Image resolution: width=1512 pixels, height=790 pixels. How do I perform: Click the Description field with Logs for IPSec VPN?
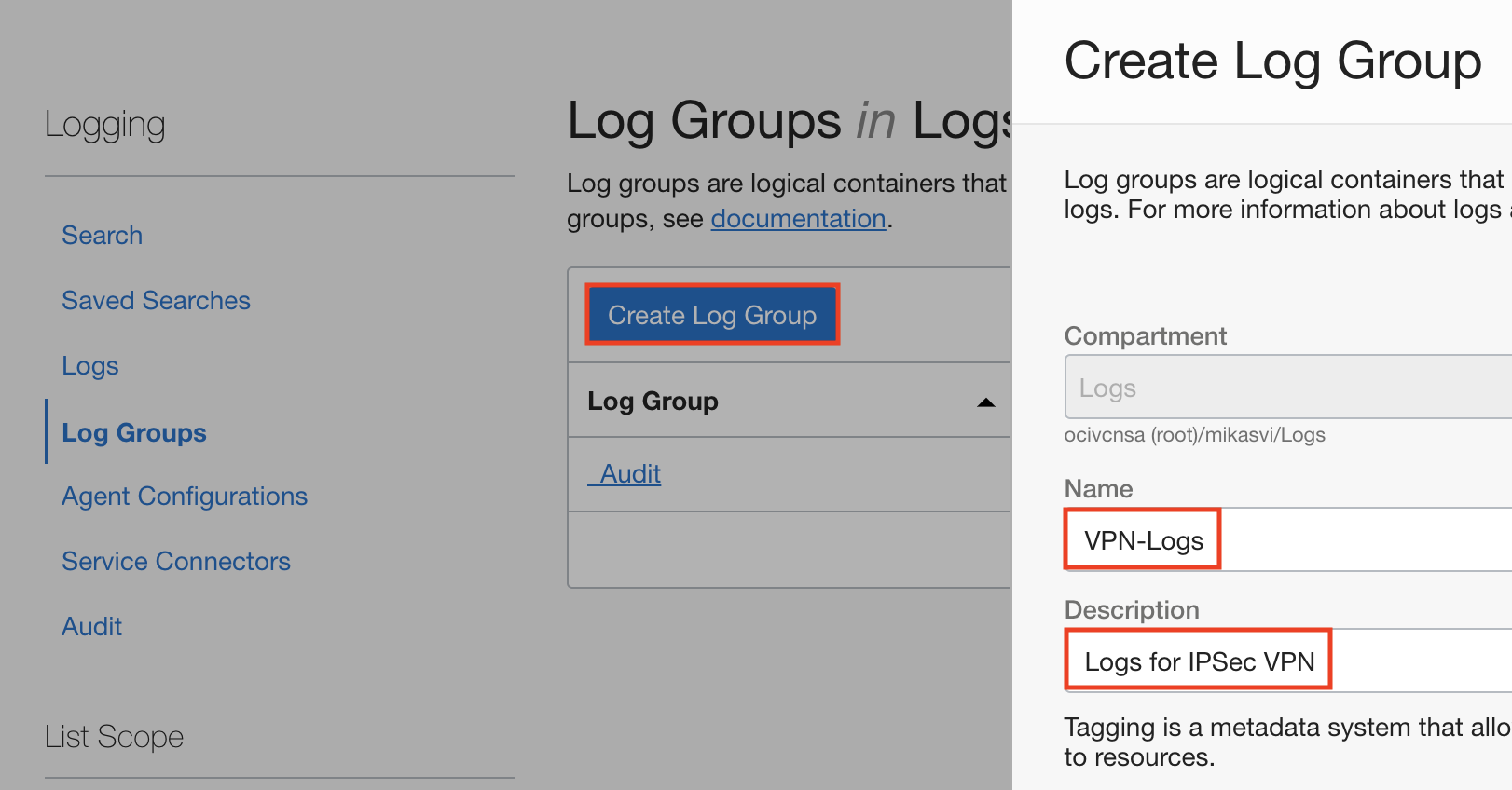tap(1286, 661)
